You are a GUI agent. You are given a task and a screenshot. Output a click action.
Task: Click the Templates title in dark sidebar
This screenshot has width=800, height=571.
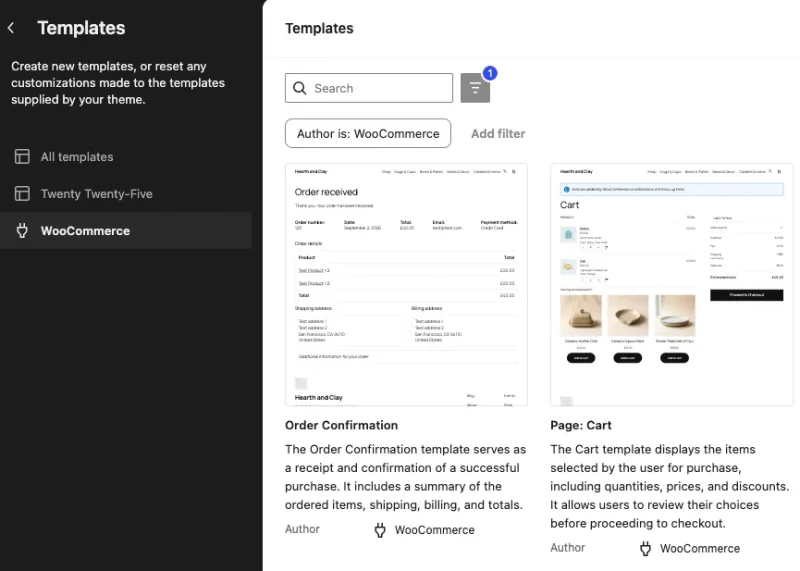click(81, 28)
